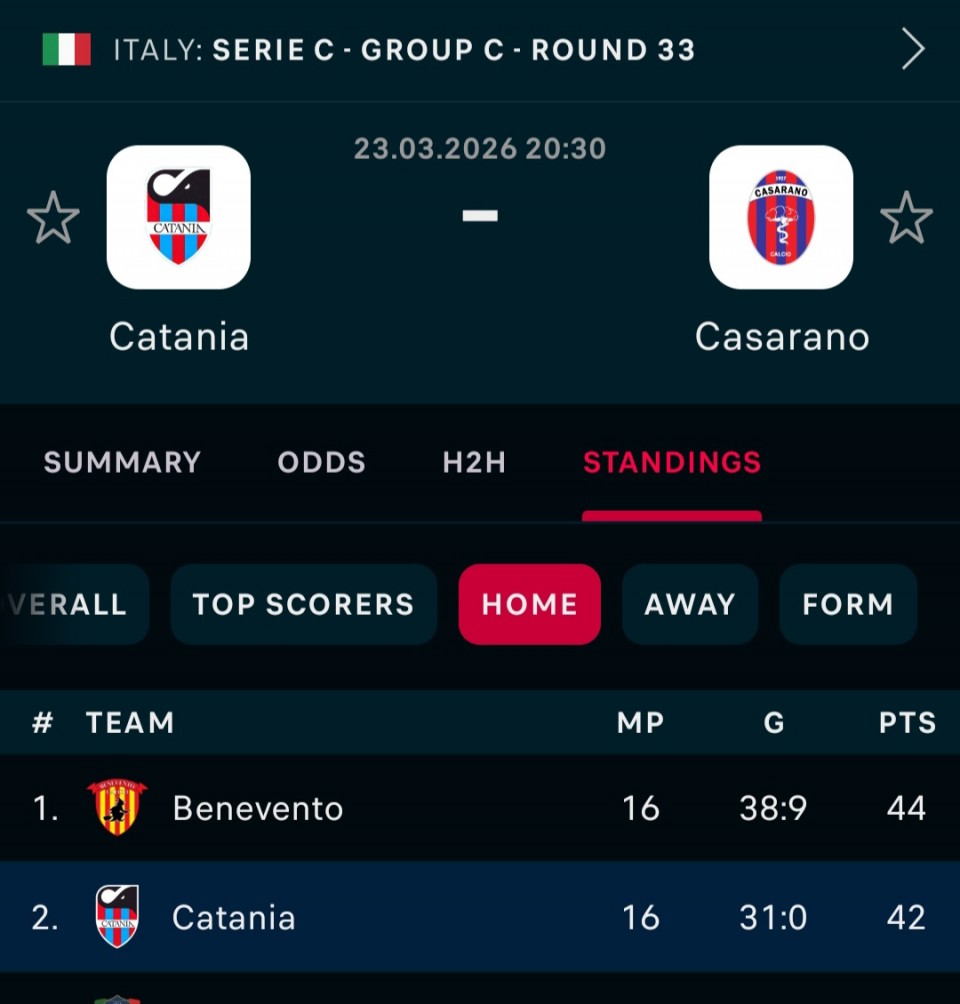
Task: Switch to the Odds tab
Action: (321, 462)
